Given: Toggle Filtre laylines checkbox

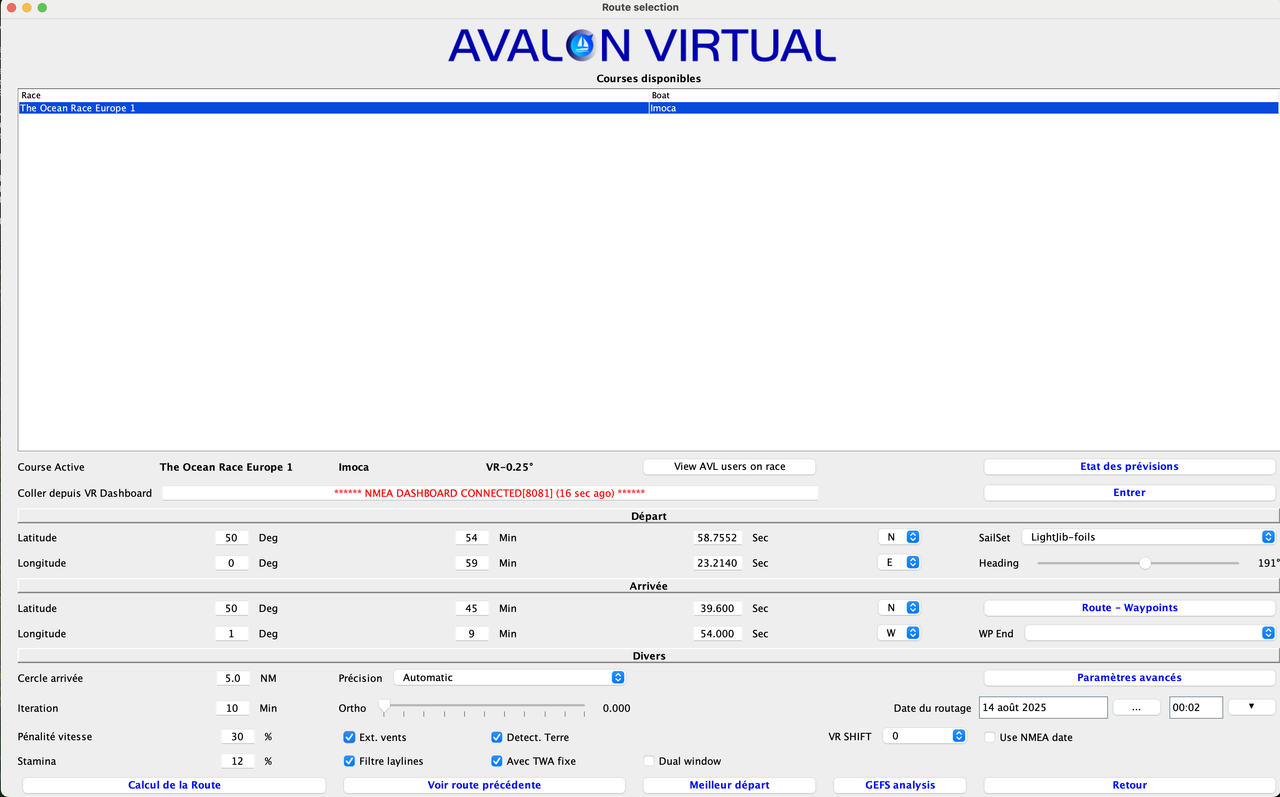Looking at the screenshot, I should pos(349,761).
